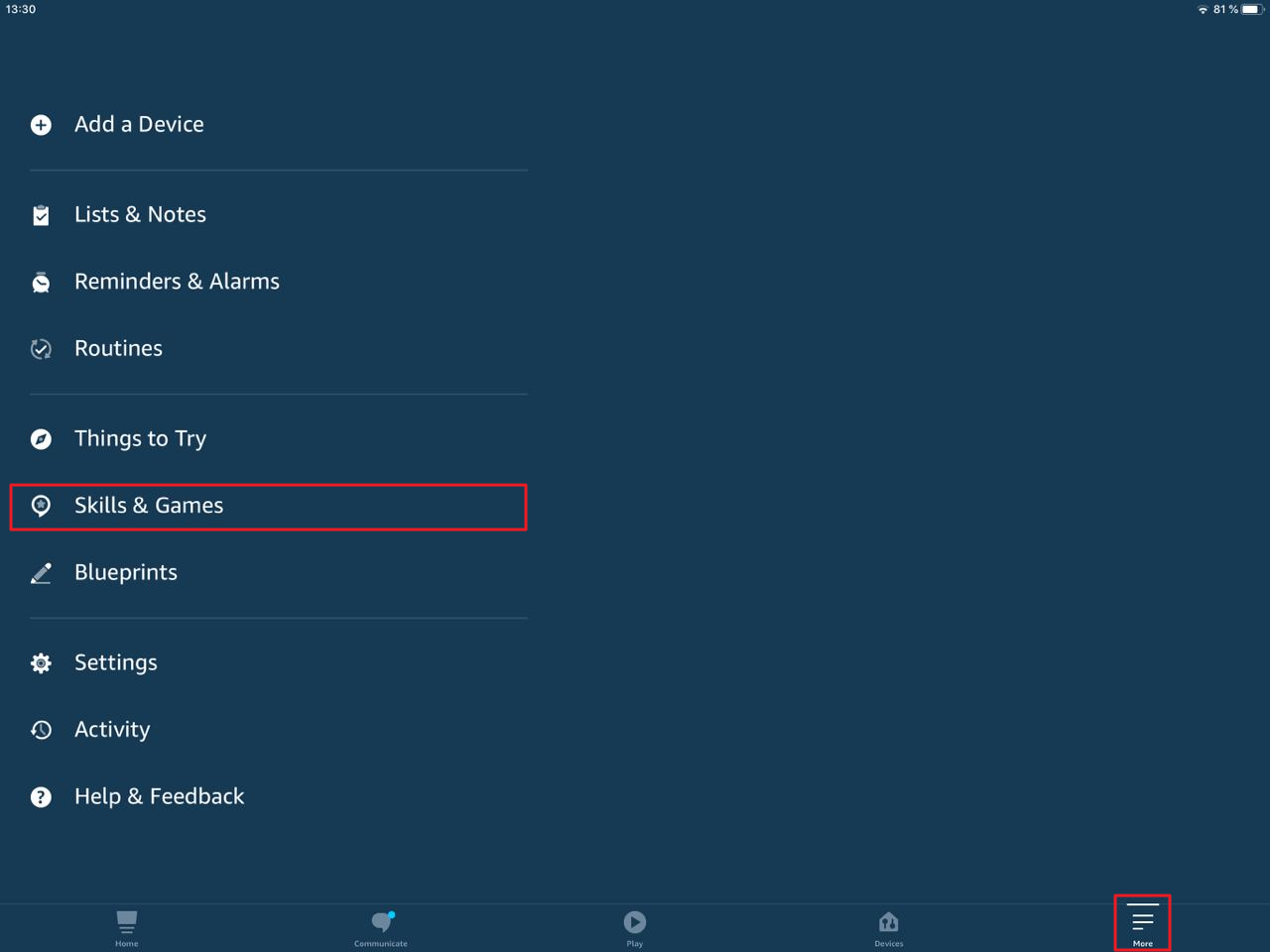
Task: Select the More tab
Action: [x=1142, y=924]
